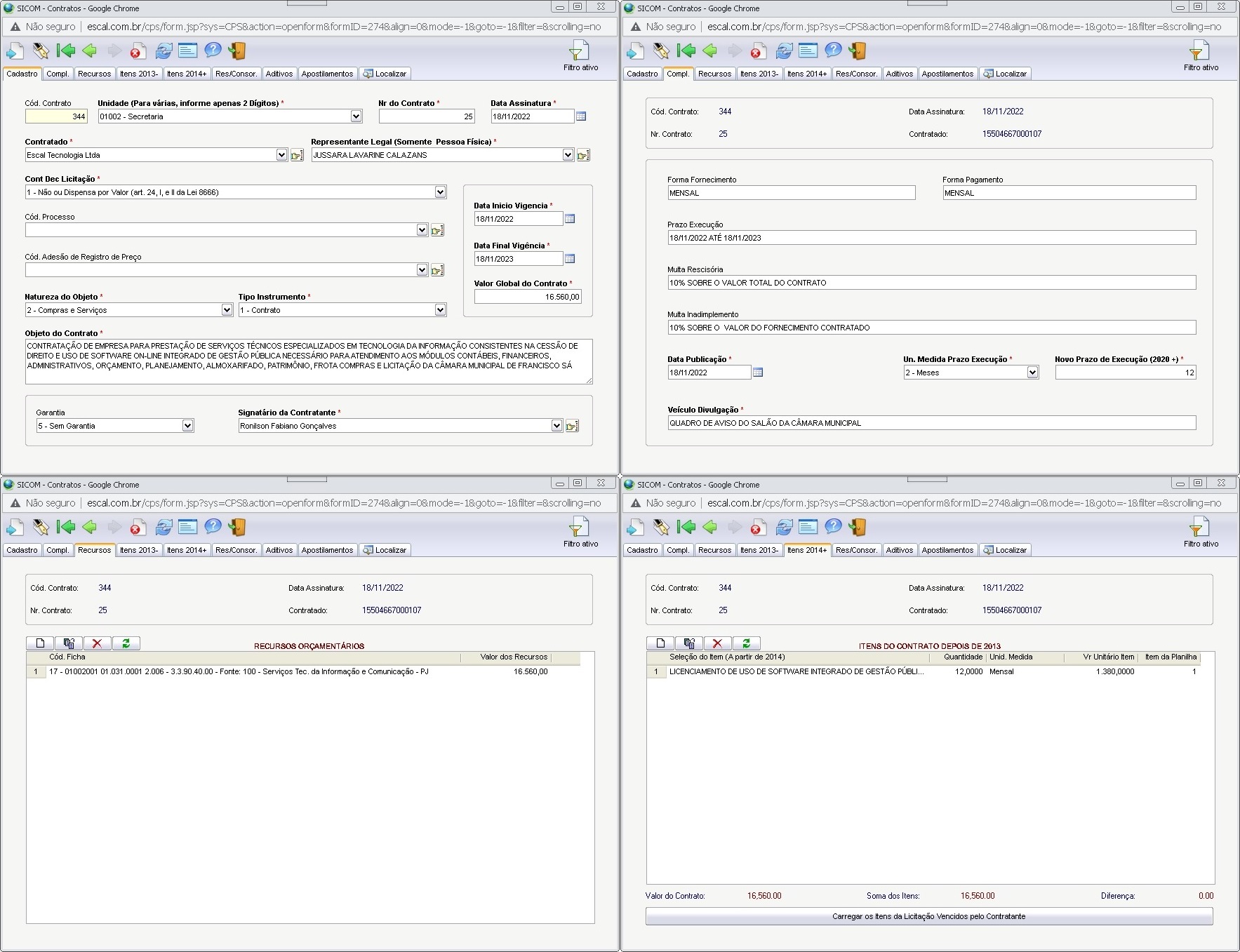Click lookup icon beside Representante Legal field
Viewport: 1240px width, 952px height.
coord(583,155)
